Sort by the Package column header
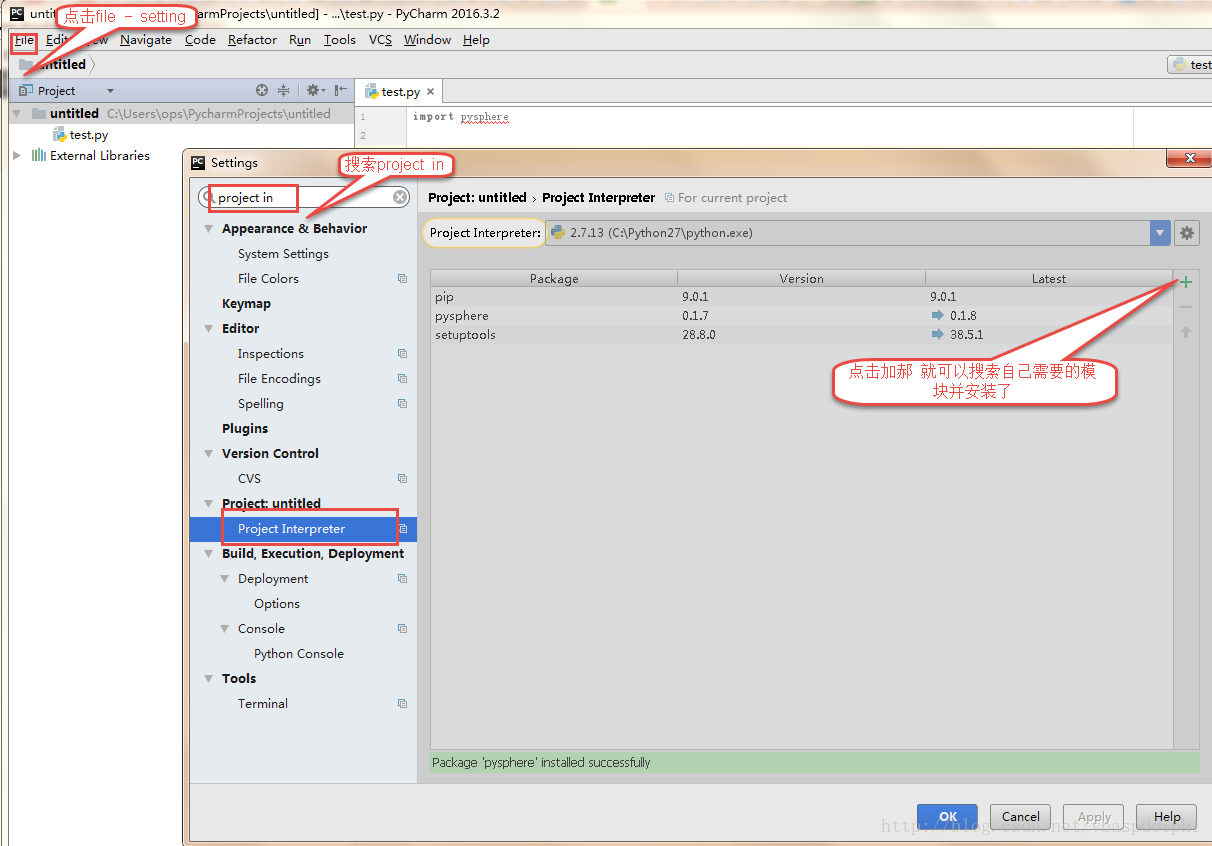This screenshot has height=846, width=1212. [x=554, y=279]
